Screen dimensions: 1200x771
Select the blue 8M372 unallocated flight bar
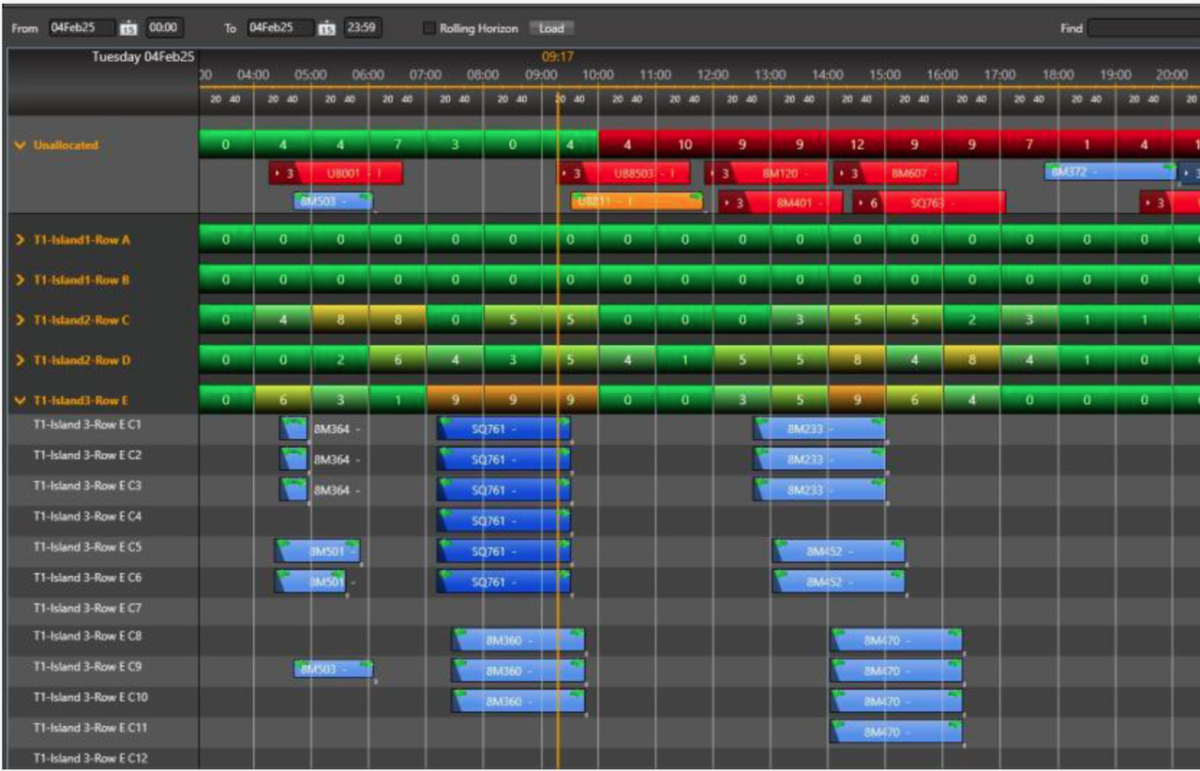point(1111,172)
